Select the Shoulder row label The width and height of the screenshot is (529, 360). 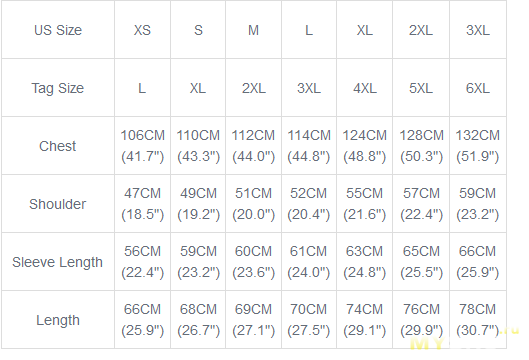coord(58,204)
